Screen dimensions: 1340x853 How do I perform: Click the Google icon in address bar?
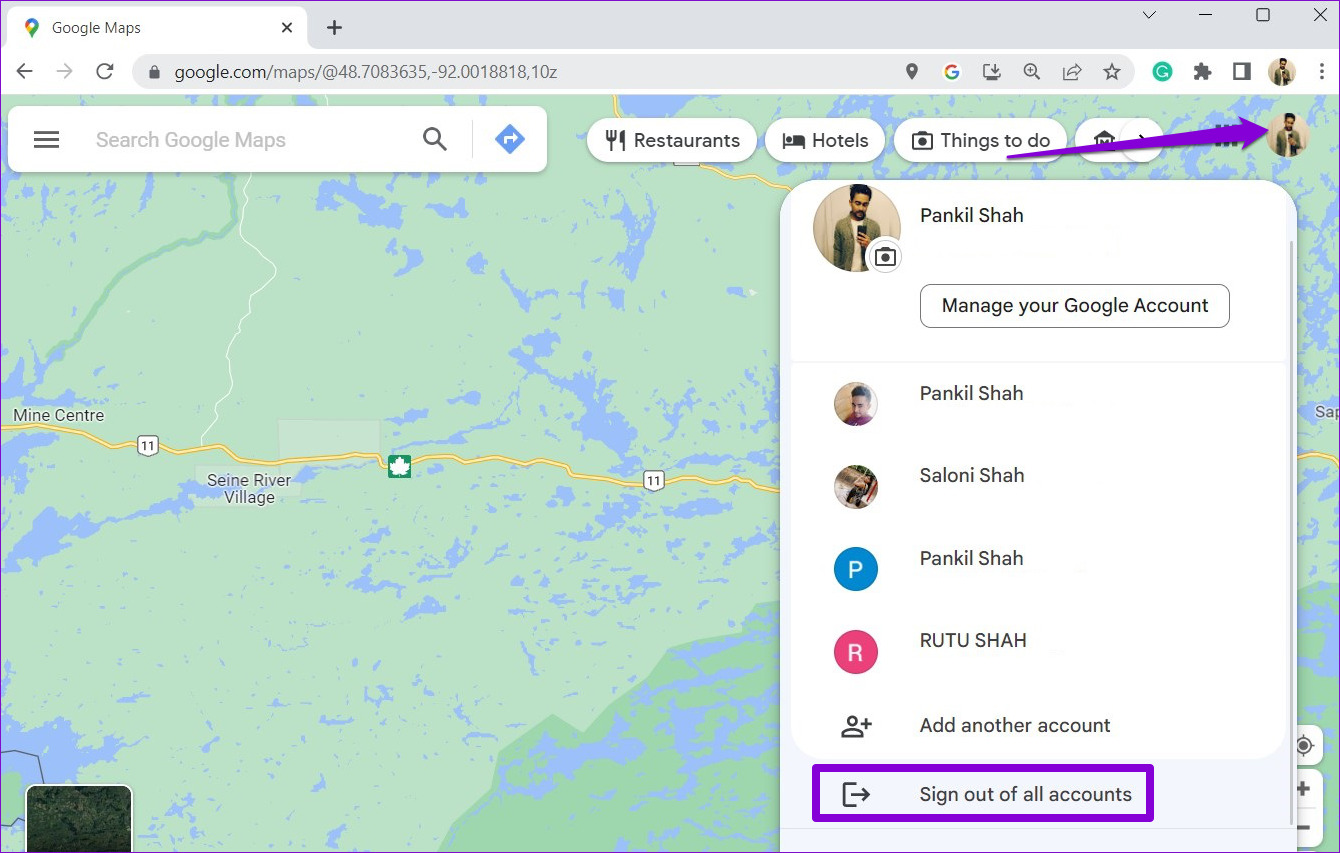click(x=951, y=72)
